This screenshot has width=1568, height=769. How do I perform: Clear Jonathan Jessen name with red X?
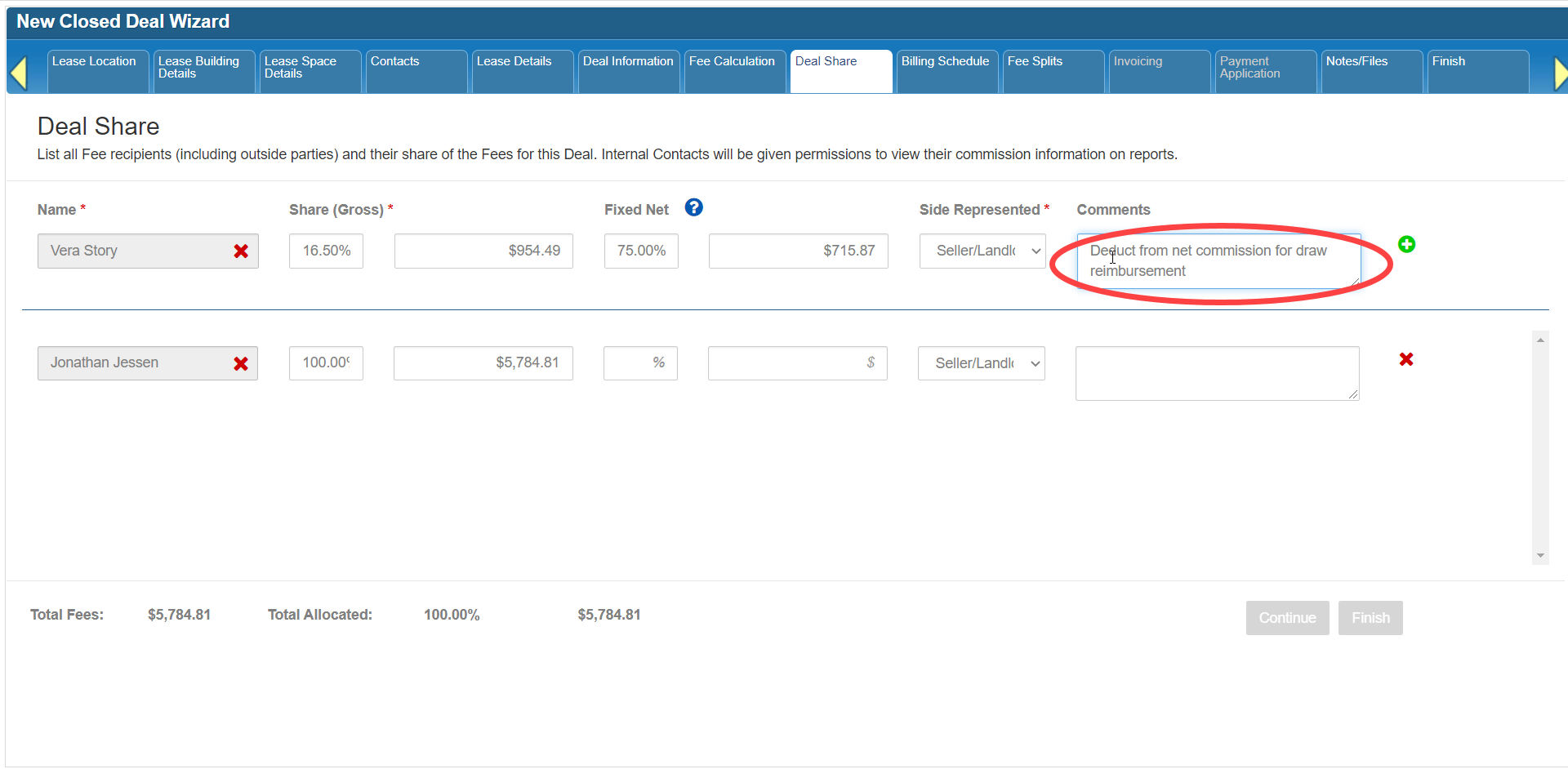pos(241,364)
